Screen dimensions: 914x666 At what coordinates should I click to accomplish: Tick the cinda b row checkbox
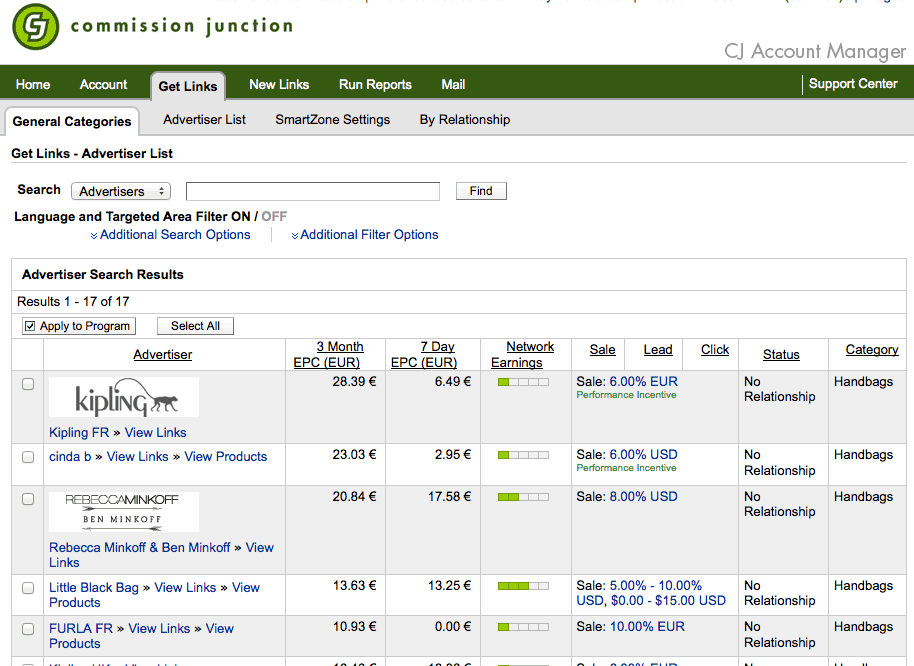[28, 457]
